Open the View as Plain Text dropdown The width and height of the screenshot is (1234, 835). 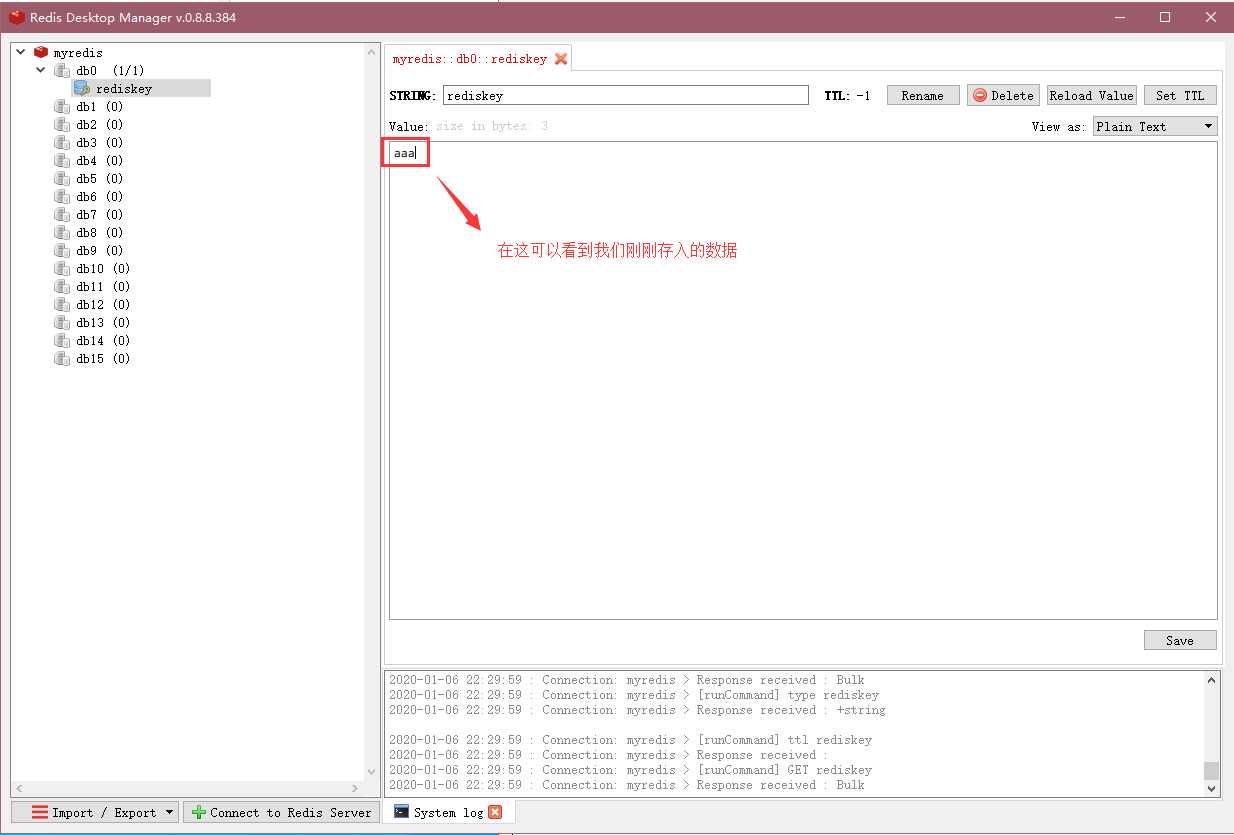(1155, 126)
